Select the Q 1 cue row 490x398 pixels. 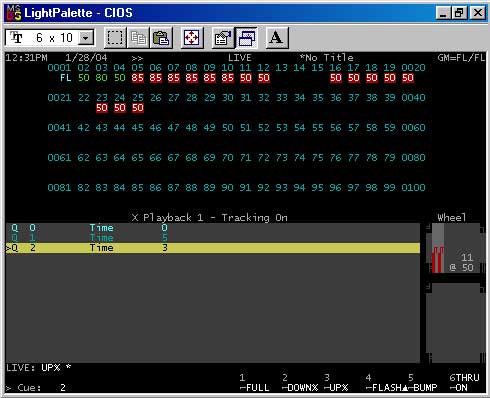213,238
